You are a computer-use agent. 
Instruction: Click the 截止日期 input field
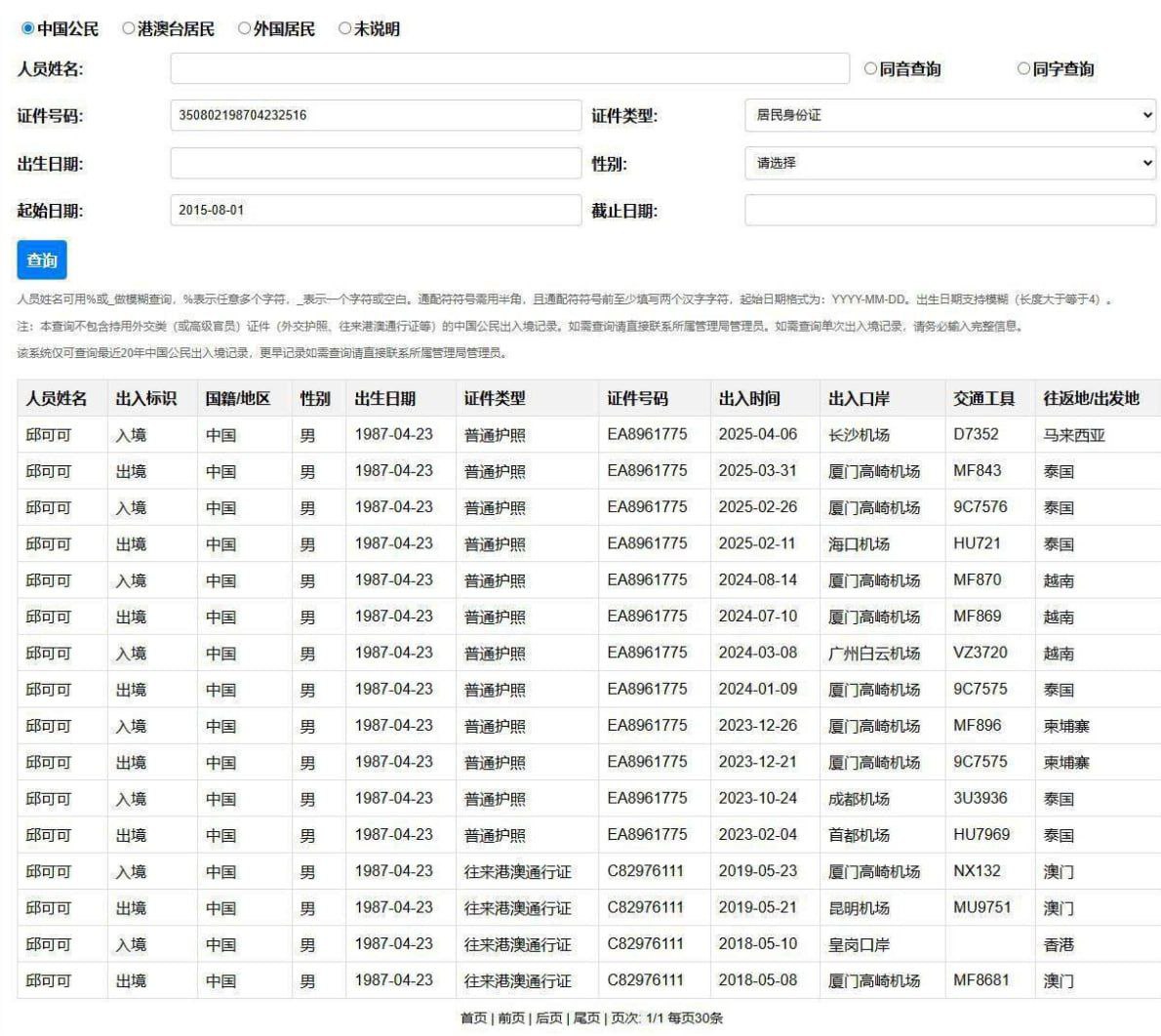click(x=949, y=210)
